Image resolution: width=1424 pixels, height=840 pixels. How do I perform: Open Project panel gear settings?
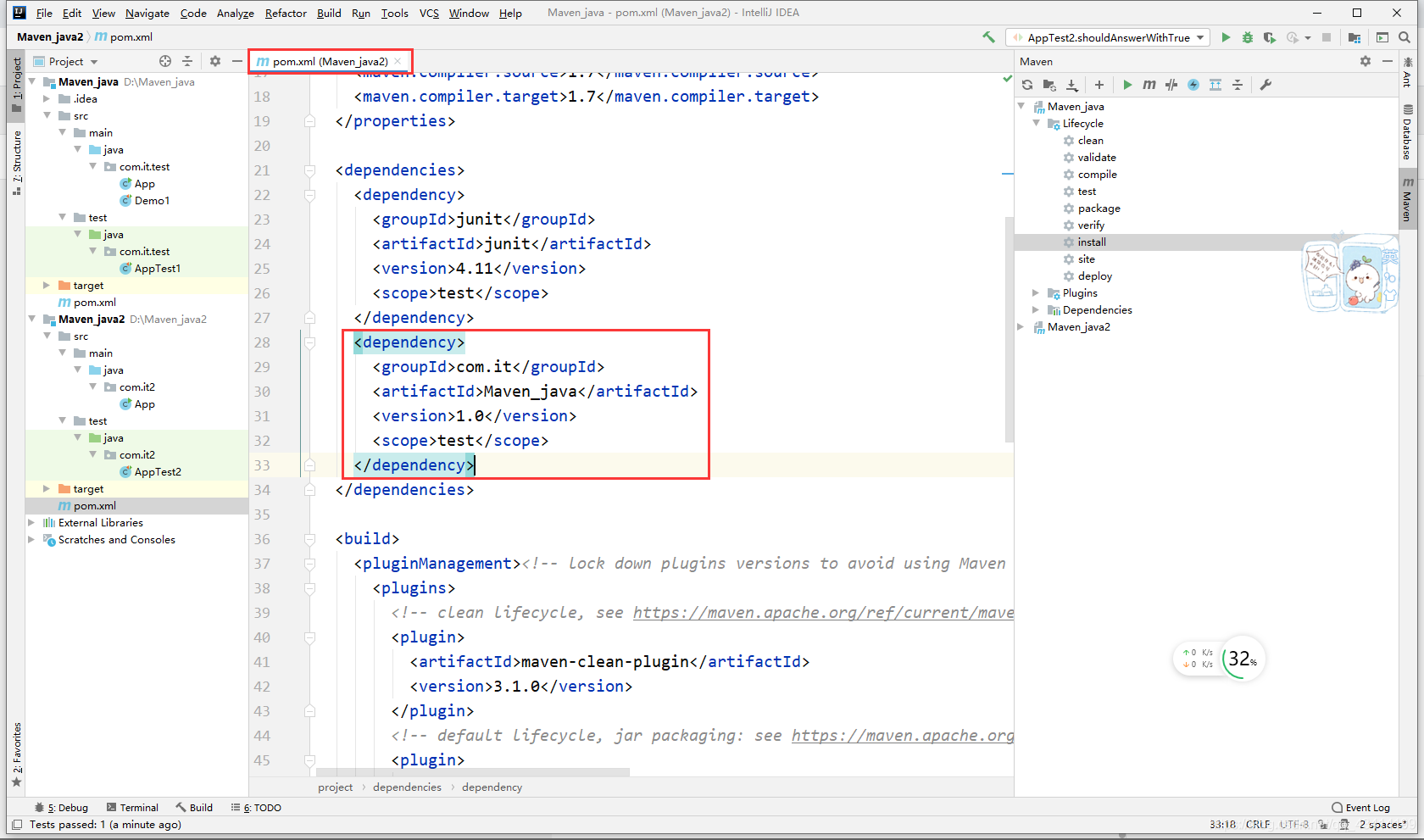pyautogui.click(x=215, y=61)
